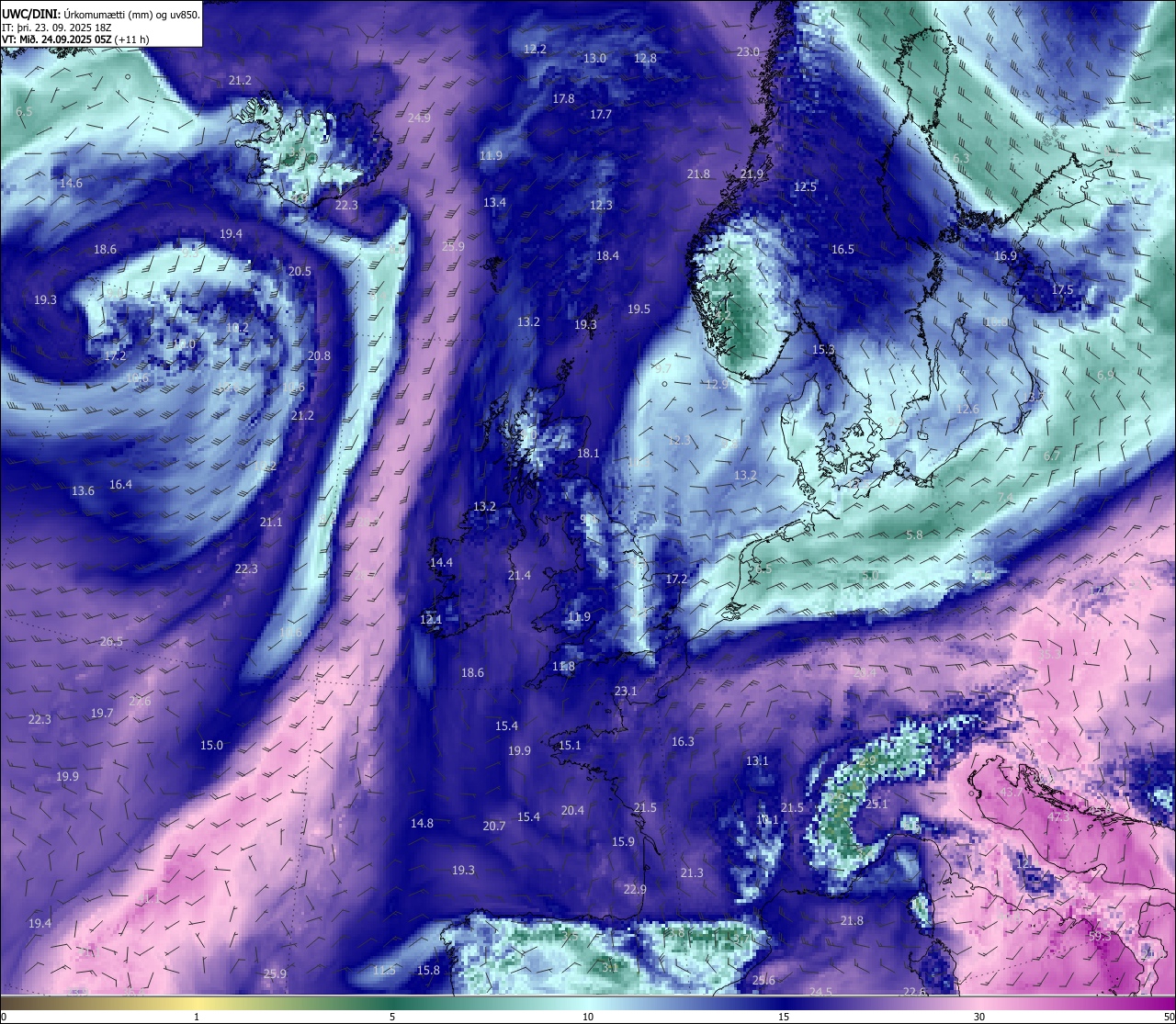The height and width of the screenshot is (1024, 1176).
Task: Click the 16.3 value label
Action: pyautogui.click(x=683, y=741)
